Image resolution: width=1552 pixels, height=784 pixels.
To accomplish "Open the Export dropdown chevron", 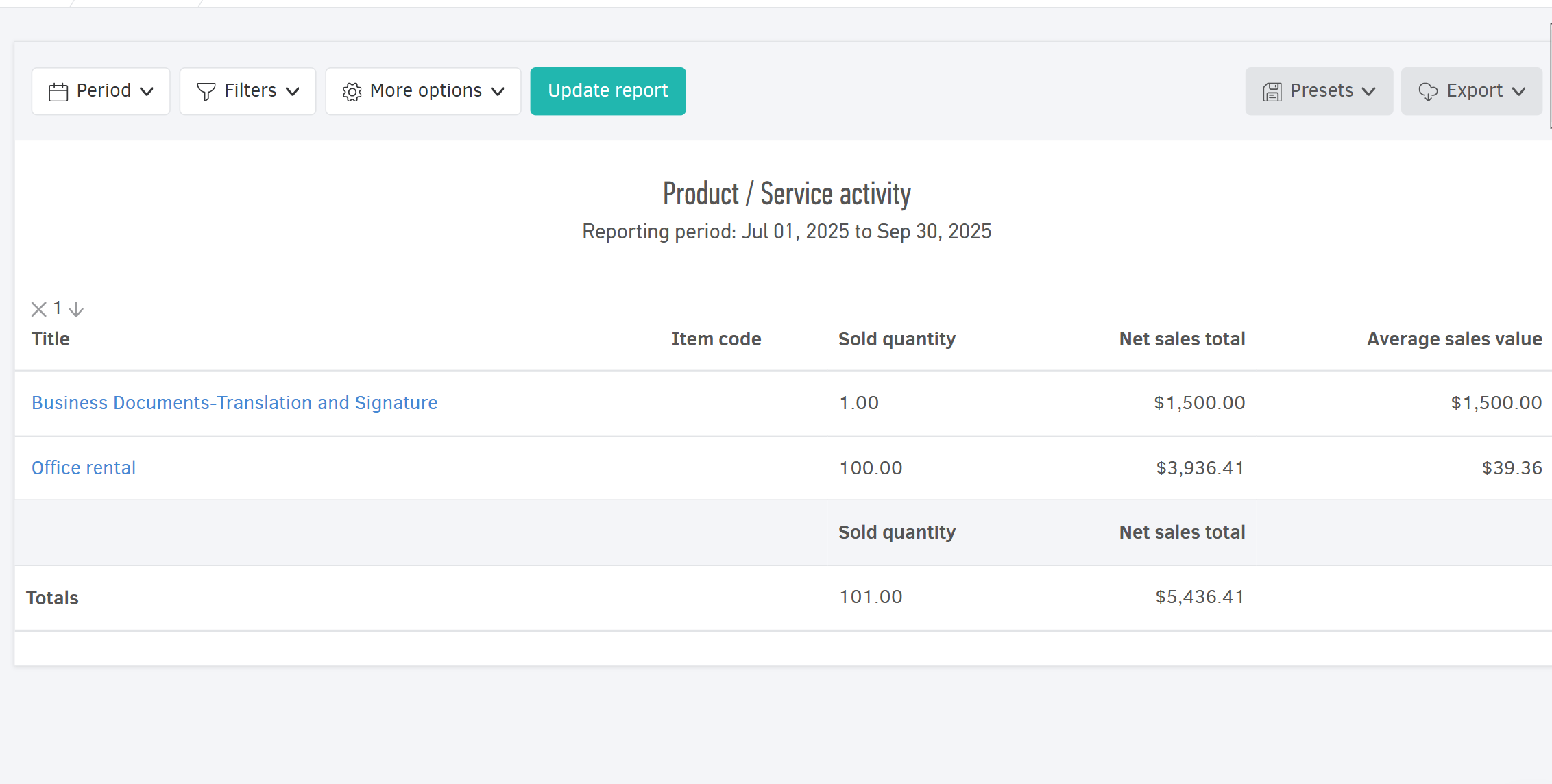I will pos(1518,91).
